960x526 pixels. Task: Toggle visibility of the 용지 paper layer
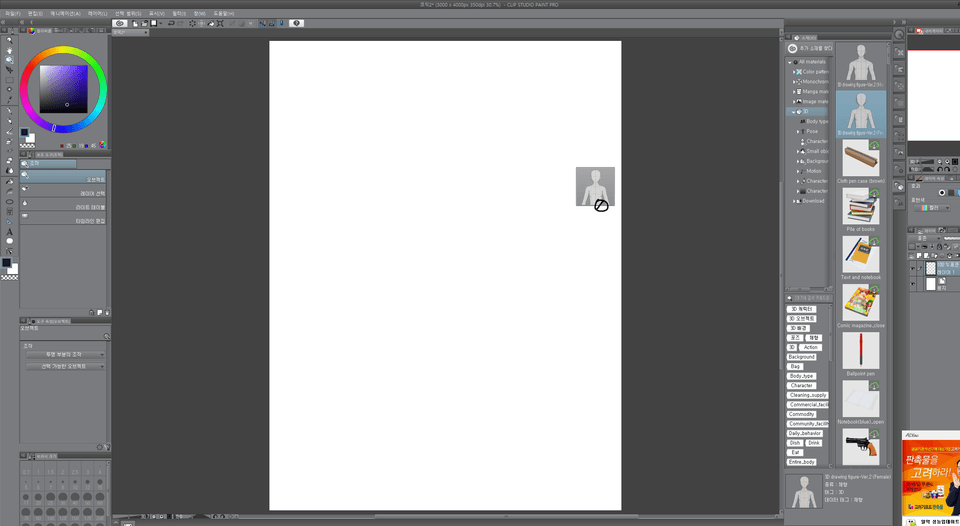913,284
